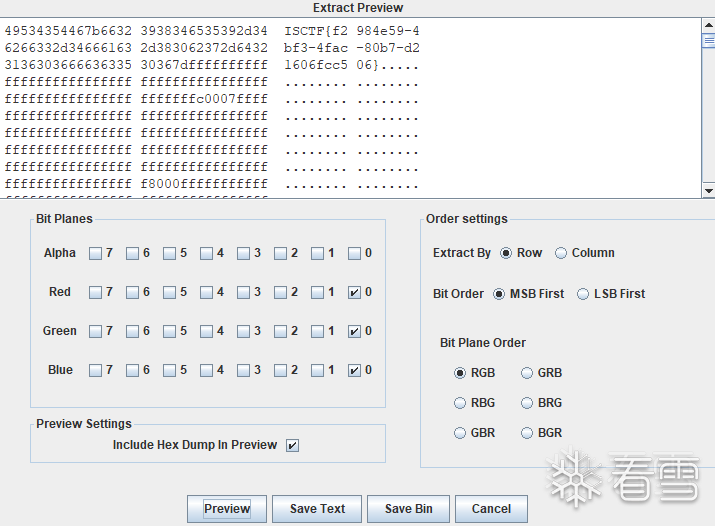Set bit plane order to RGB
715x526 pixels.
(460, 373)
